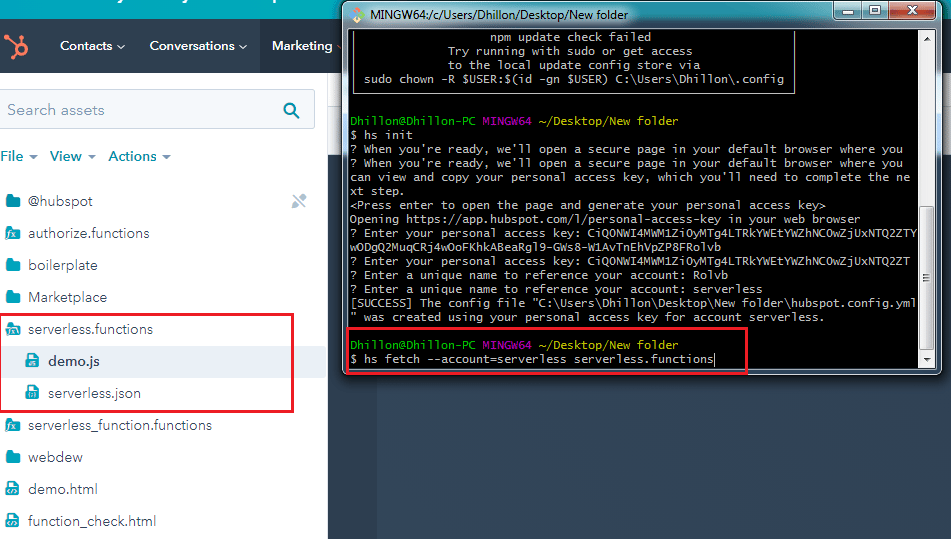The height and width of the screenshot is (539, 951).
Task: Click the demo.html file icon
Action: (x=13, y=489)
